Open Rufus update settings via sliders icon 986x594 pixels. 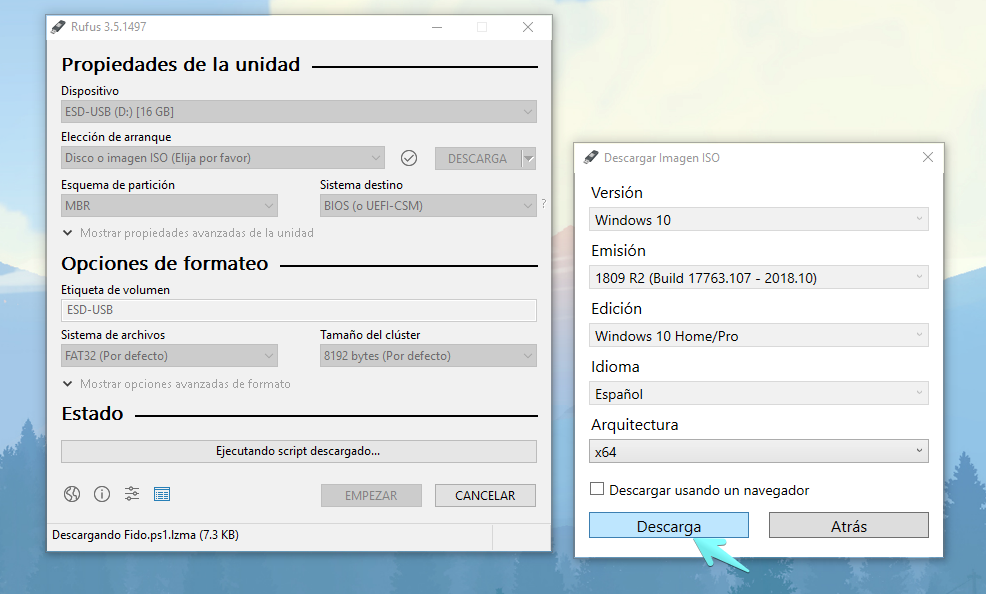(131, 494)
